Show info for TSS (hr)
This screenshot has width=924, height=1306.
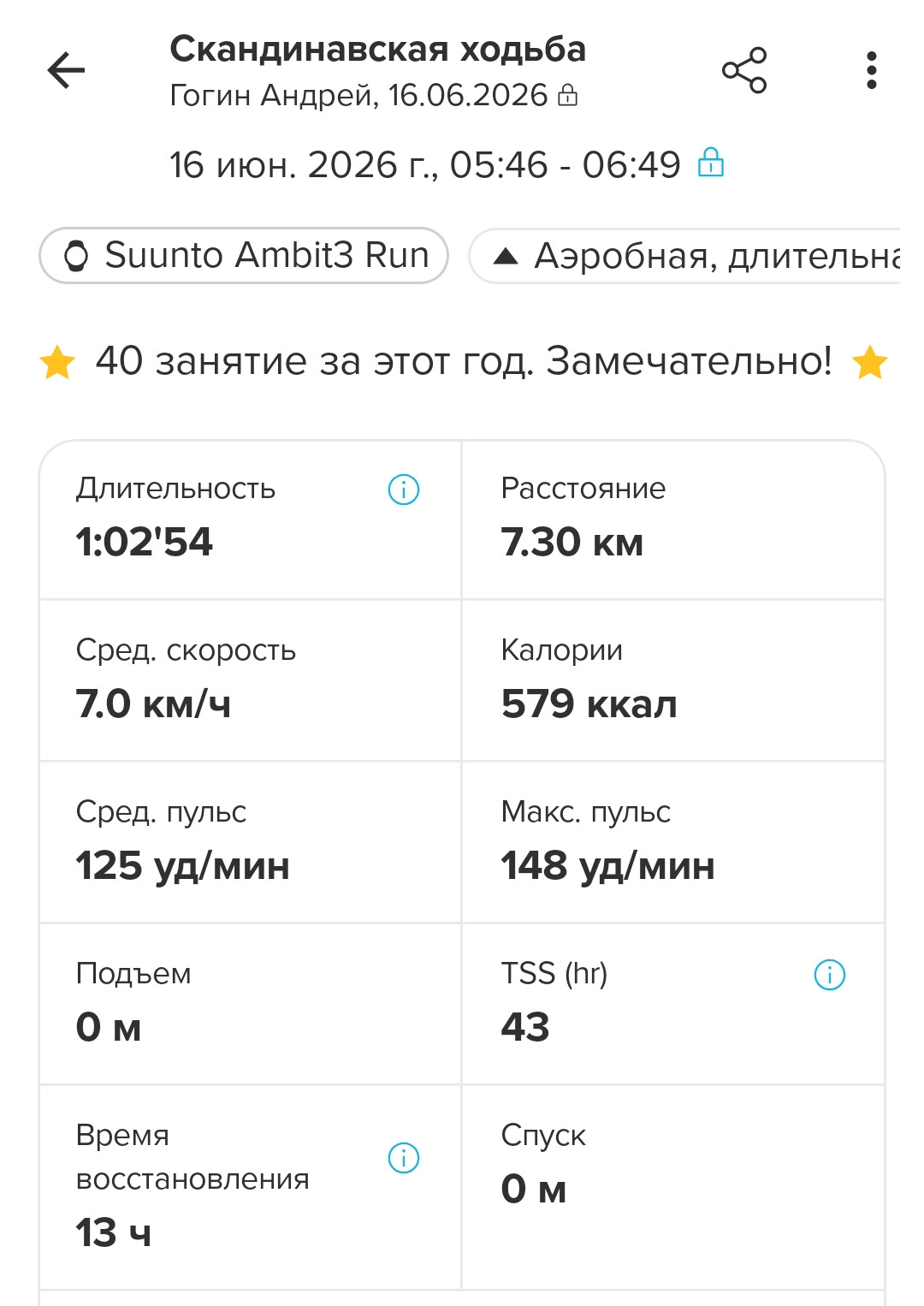click(x=830, y=975)
